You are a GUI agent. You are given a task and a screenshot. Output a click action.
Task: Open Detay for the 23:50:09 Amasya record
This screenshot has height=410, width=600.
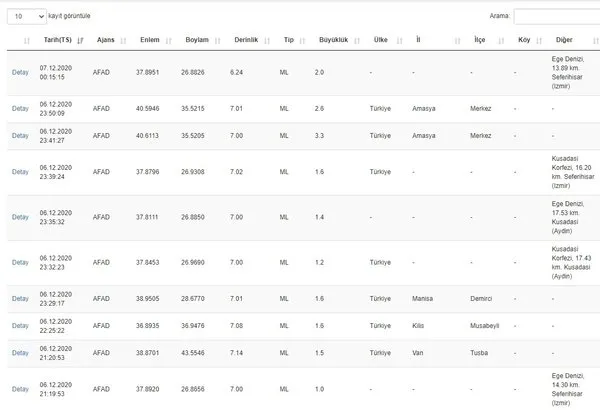point(20,108)
